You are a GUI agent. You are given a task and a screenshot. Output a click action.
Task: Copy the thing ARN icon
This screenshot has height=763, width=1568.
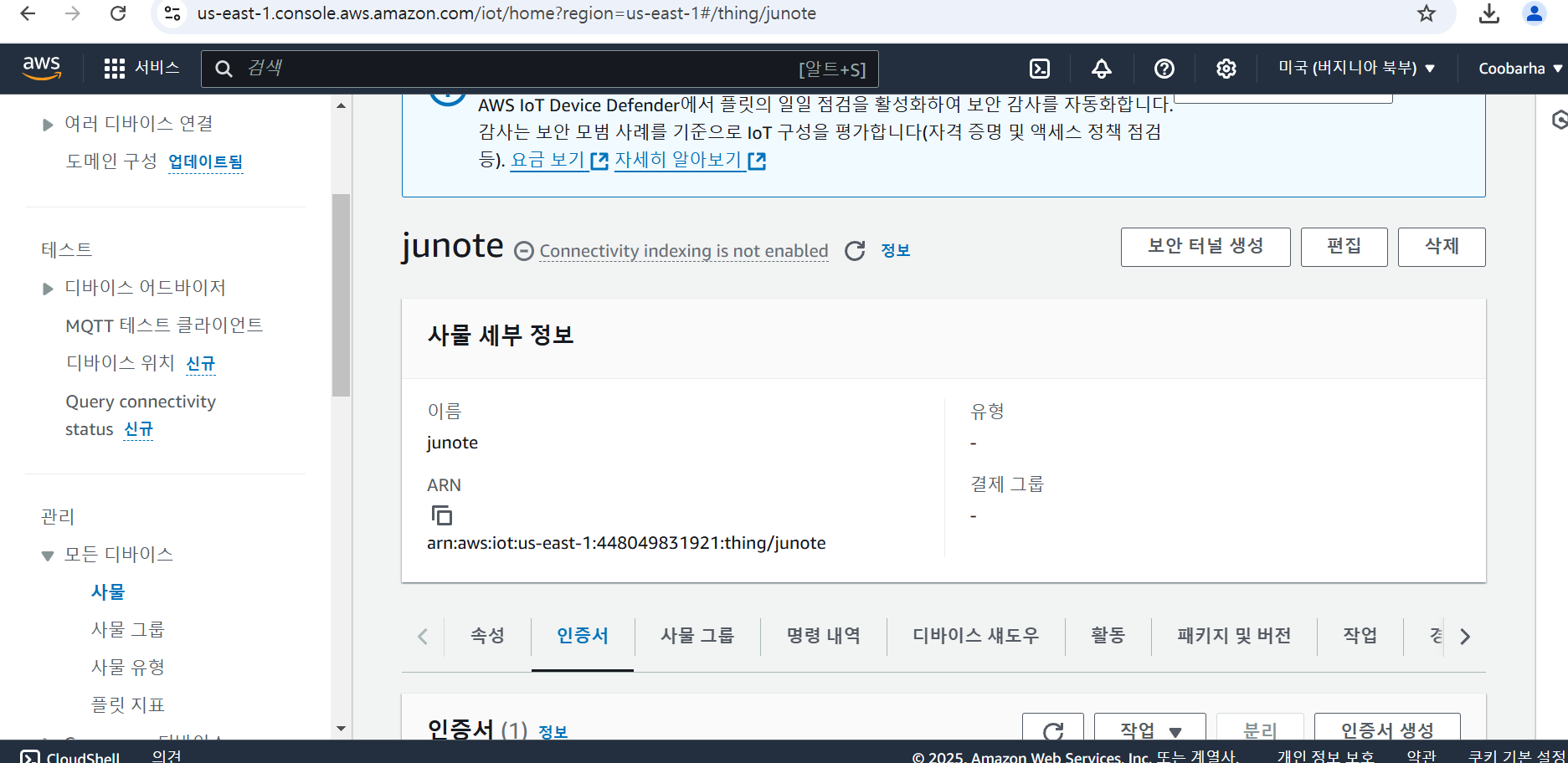pyautogui.click(x=441, y=515)
